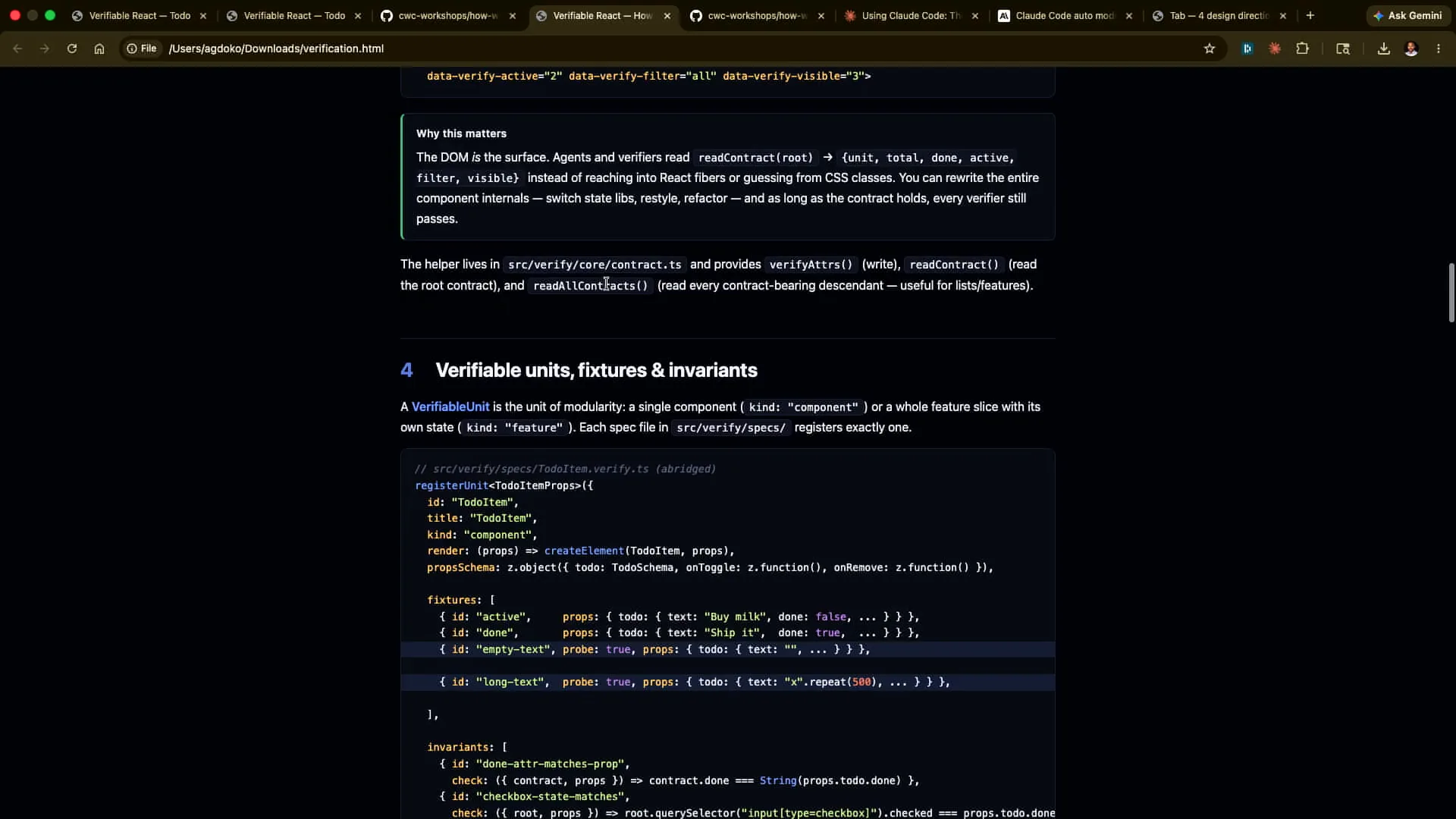Open a new tab with plus button
The width and height of the screenshot is (1456, 819).
(x=1310, y=15)
